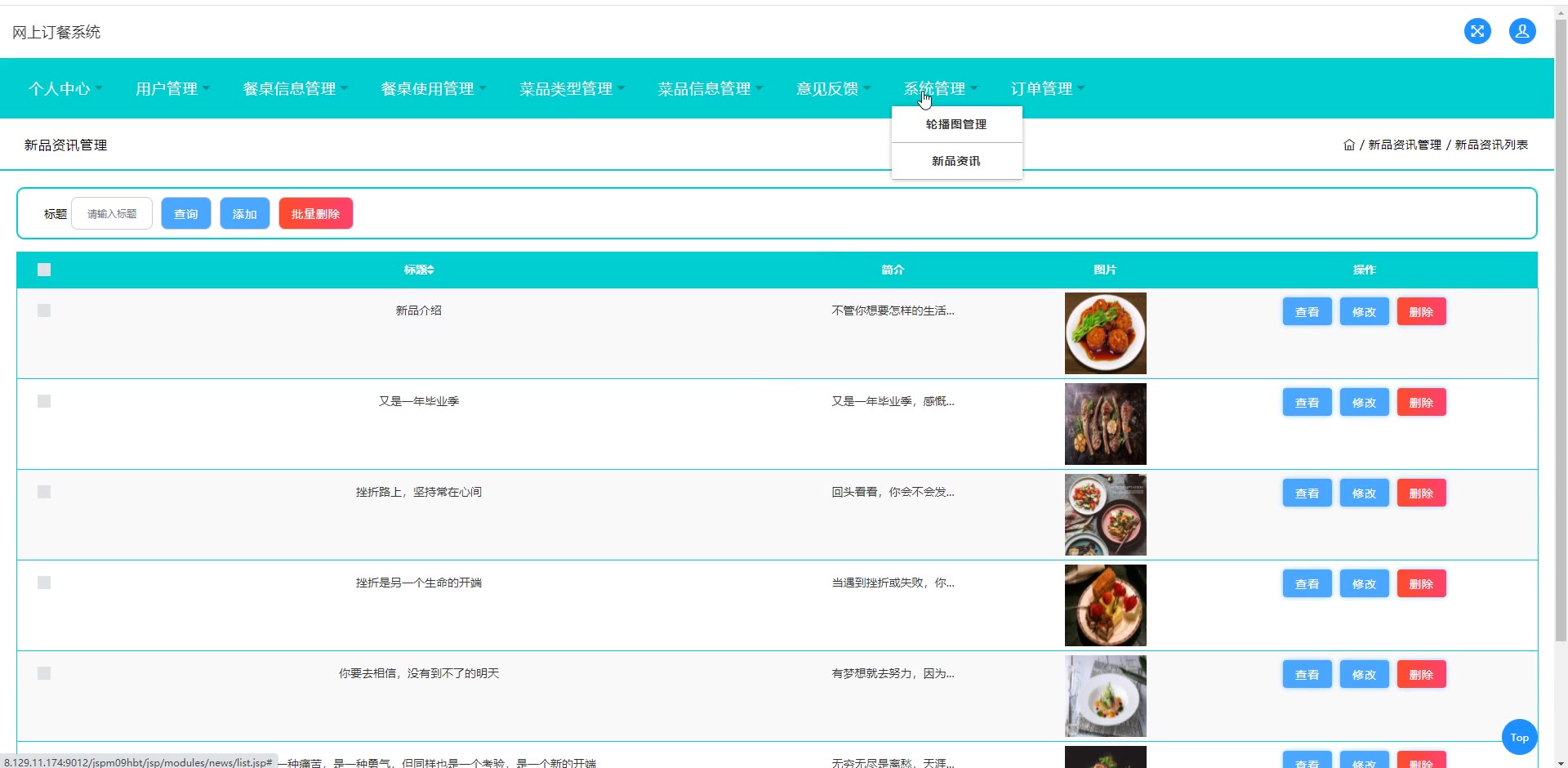
Task: View the 又是一年毕业季 entry
Action: click(1307, 402)
